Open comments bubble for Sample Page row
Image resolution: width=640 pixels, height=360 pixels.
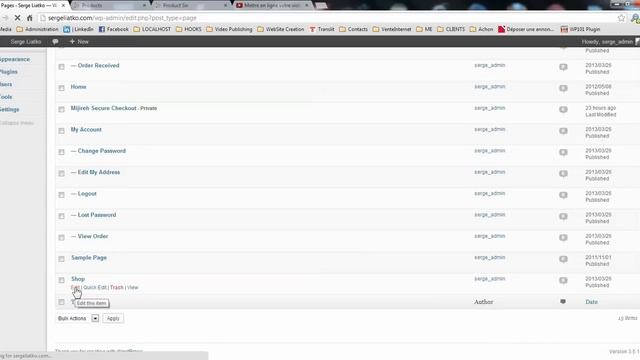(x=563, y=259)
